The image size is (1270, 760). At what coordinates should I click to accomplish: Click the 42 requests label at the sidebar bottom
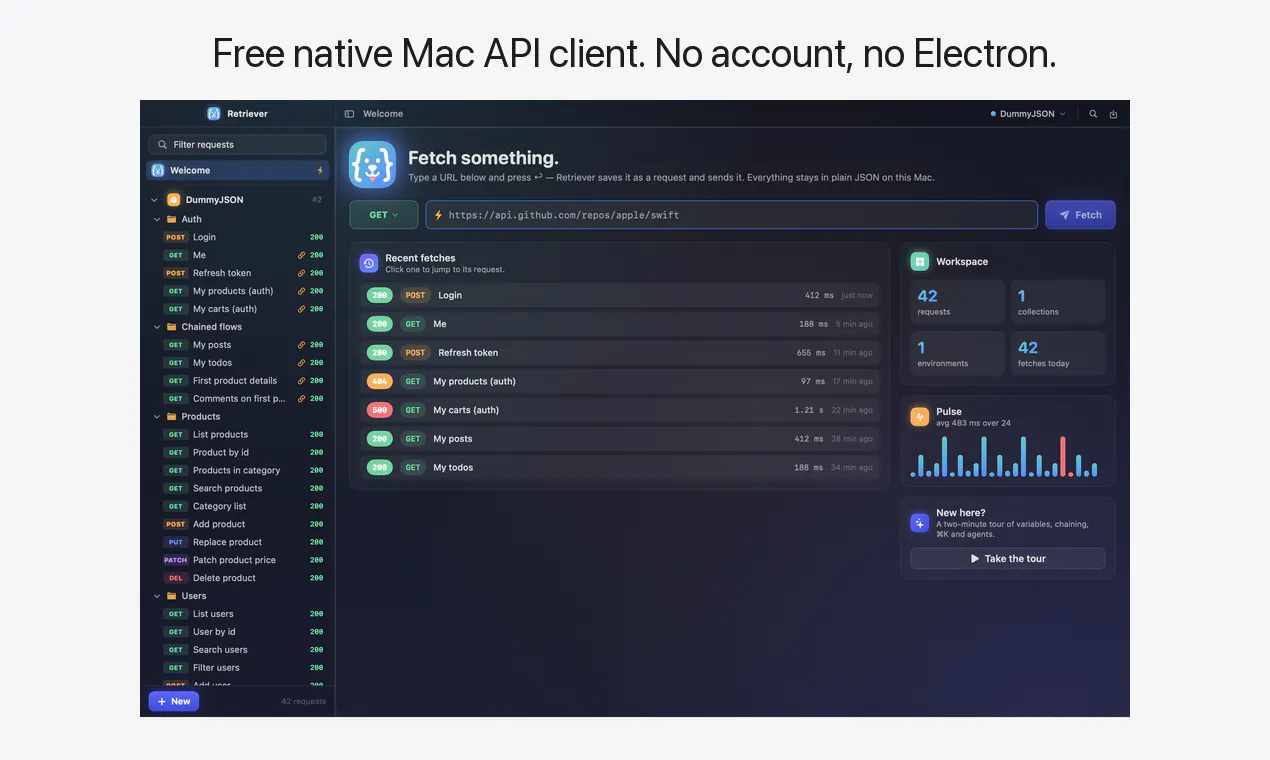point(303,702)
